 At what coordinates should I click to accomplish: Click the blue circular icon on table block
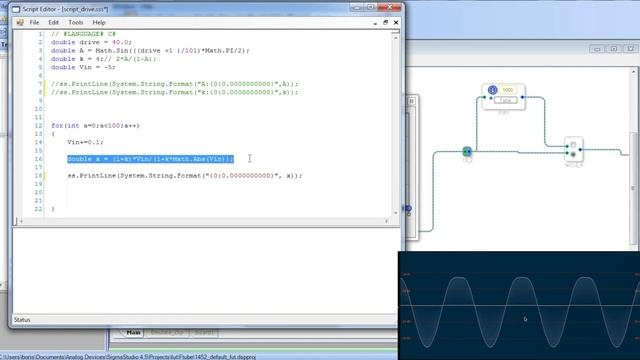point(492,90)
